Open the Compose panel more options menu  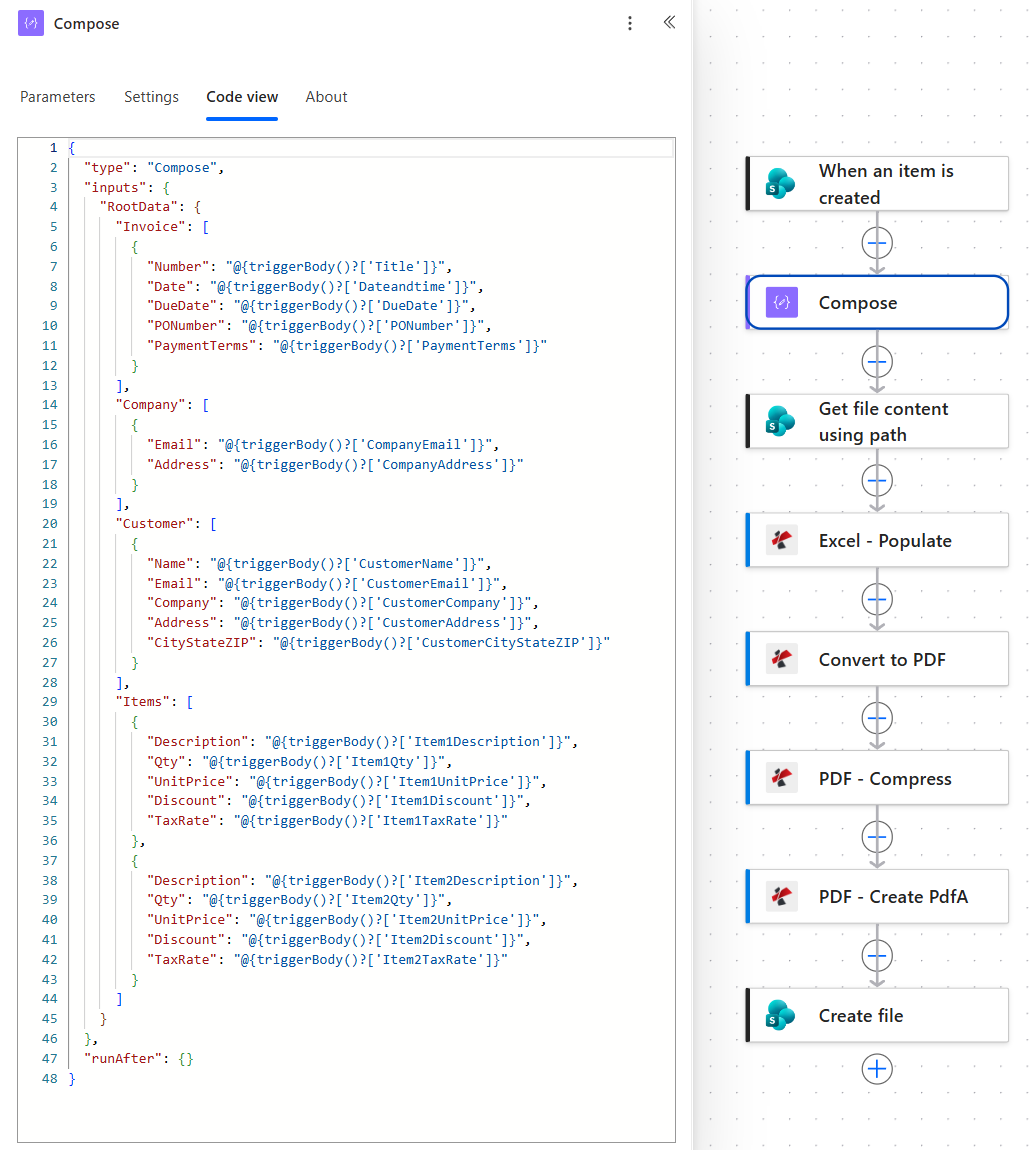pyautogui.click(x=629, y=23)
